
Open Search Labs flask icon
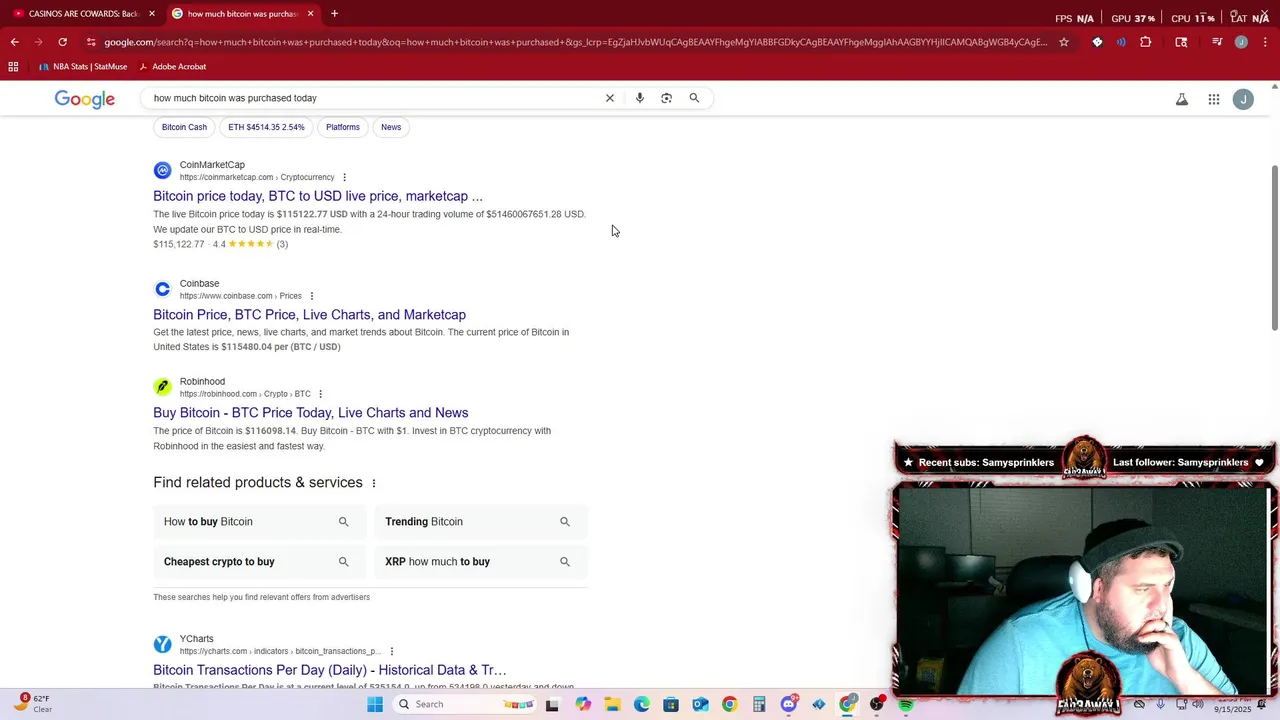pyautogui.click(x=1182, y=99)
